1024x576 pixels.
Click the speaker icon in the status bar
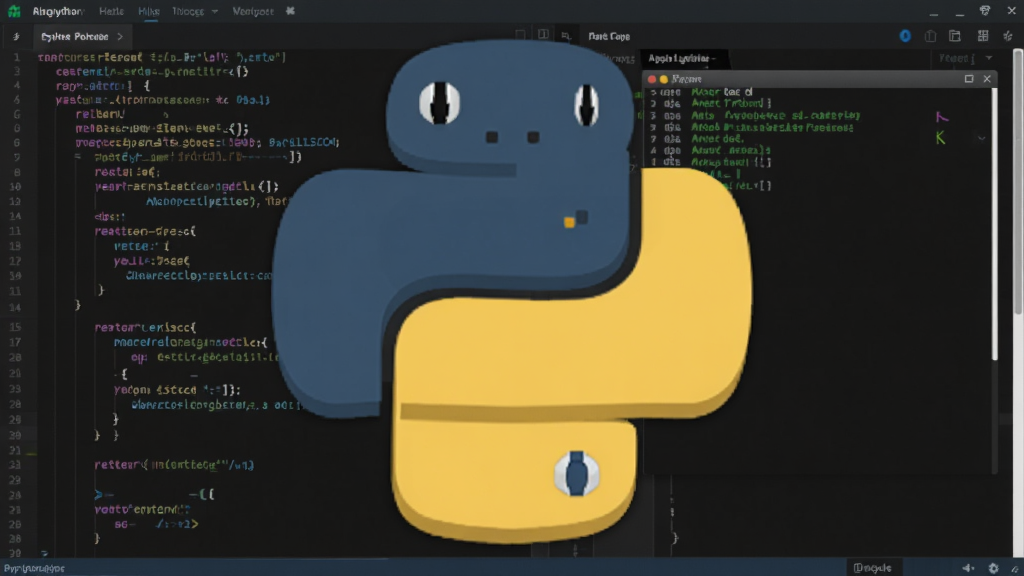[968, 568]
